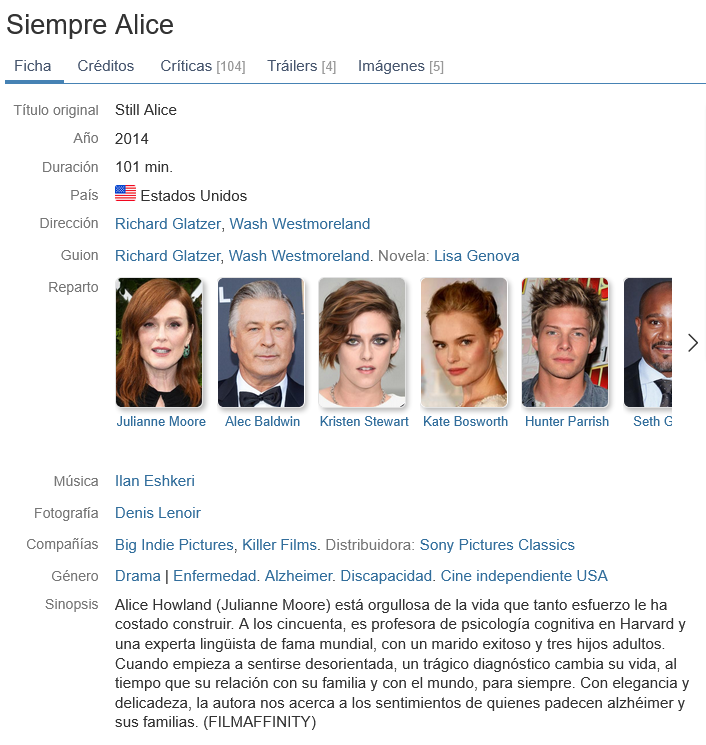Switch to the Críticas tab
Viewport: 706px width, 745px height.
[x=203, y=66]
